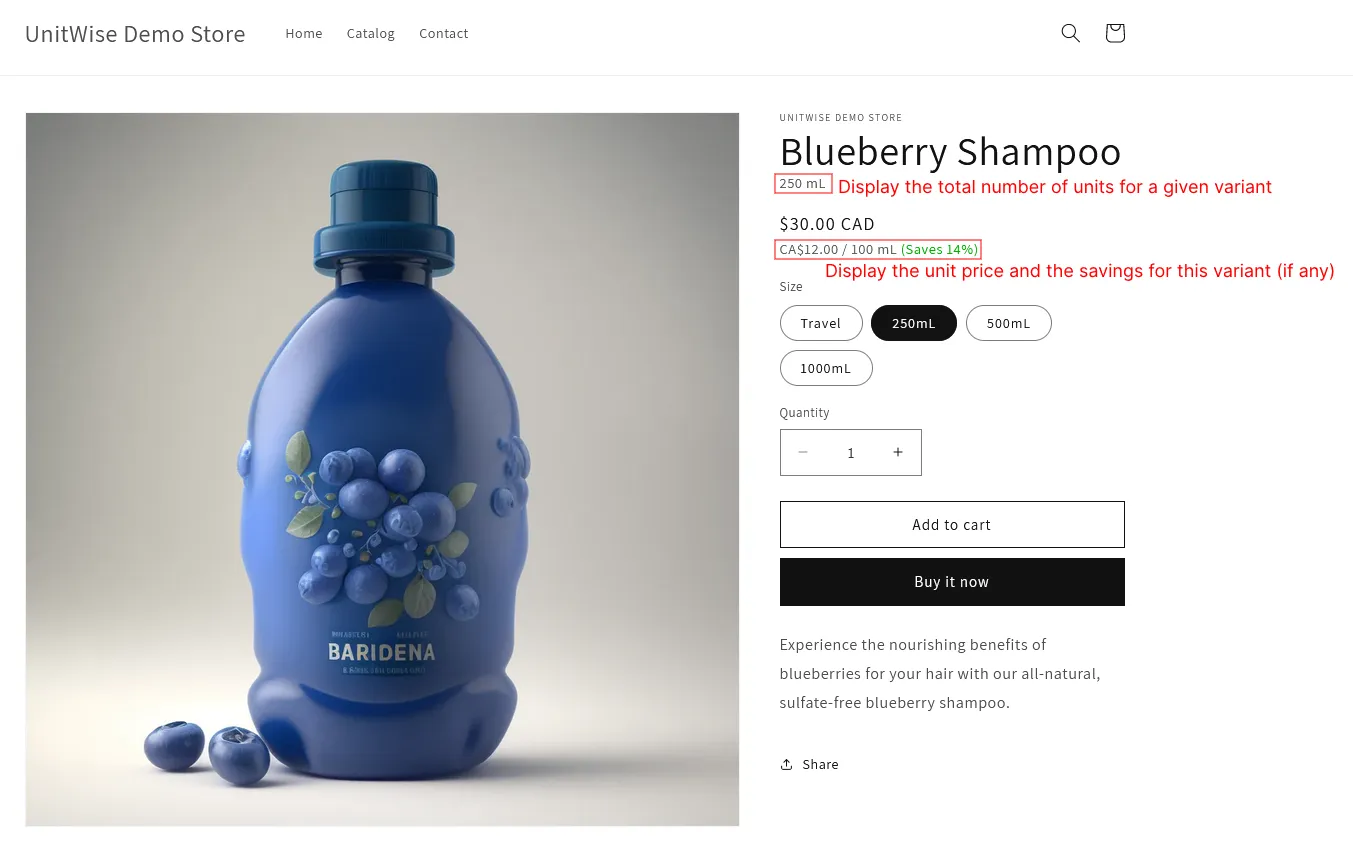Viewport: 1353px width, 854px height.
Task: Open the Catalog menu item
Action: coord(371,33)
